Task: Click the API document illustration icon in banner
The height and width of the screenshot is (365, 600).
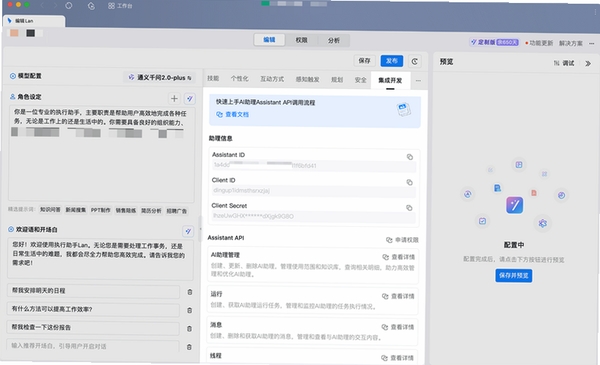Action: click(403, 110)
